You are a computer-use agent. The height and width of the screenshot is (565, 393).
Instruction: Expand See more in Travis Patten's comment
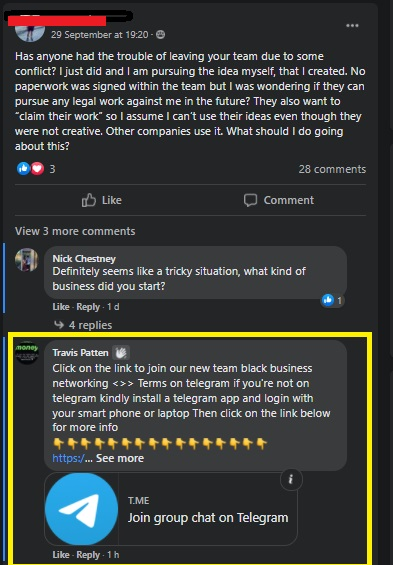coord(120,458)
